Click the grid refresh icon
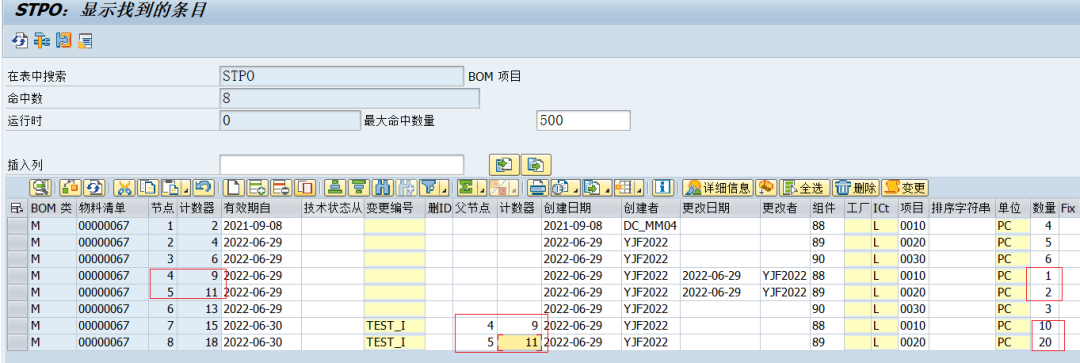The height and width of the screenshot is (363, 1080). (x=94, y=187)
